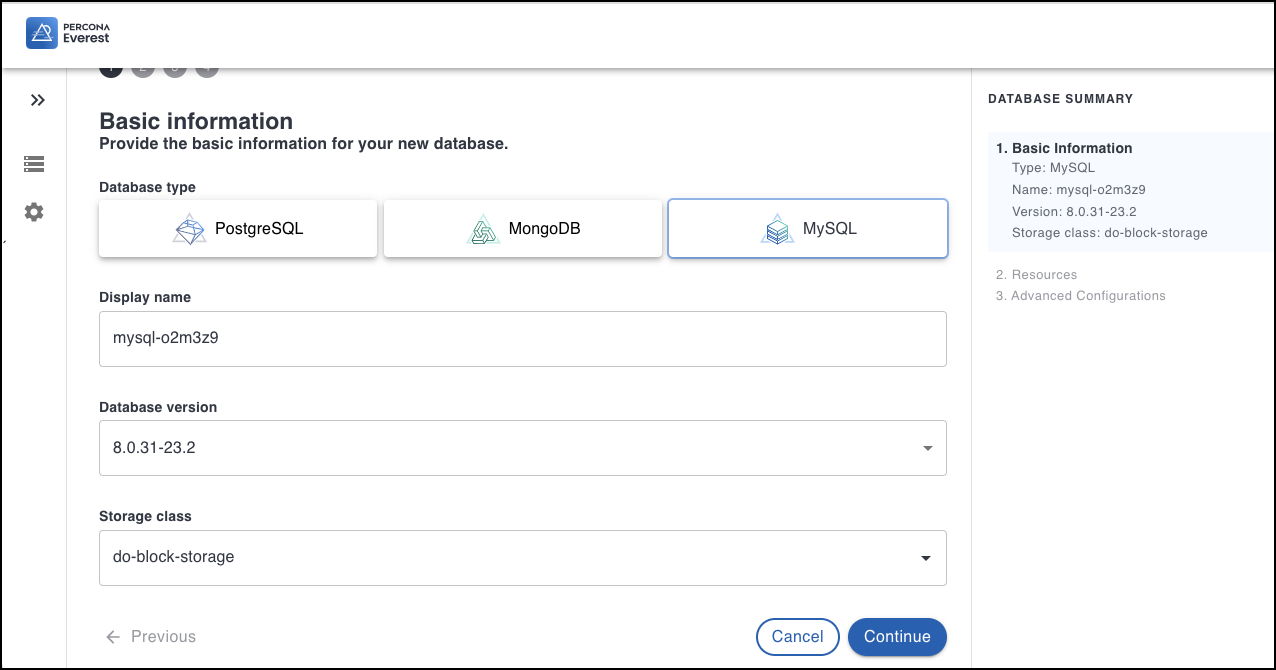This screenshot has height=670, width=1276.
Task: Choose PostgreSQL as the database type
Action: (x=237, y=228)
